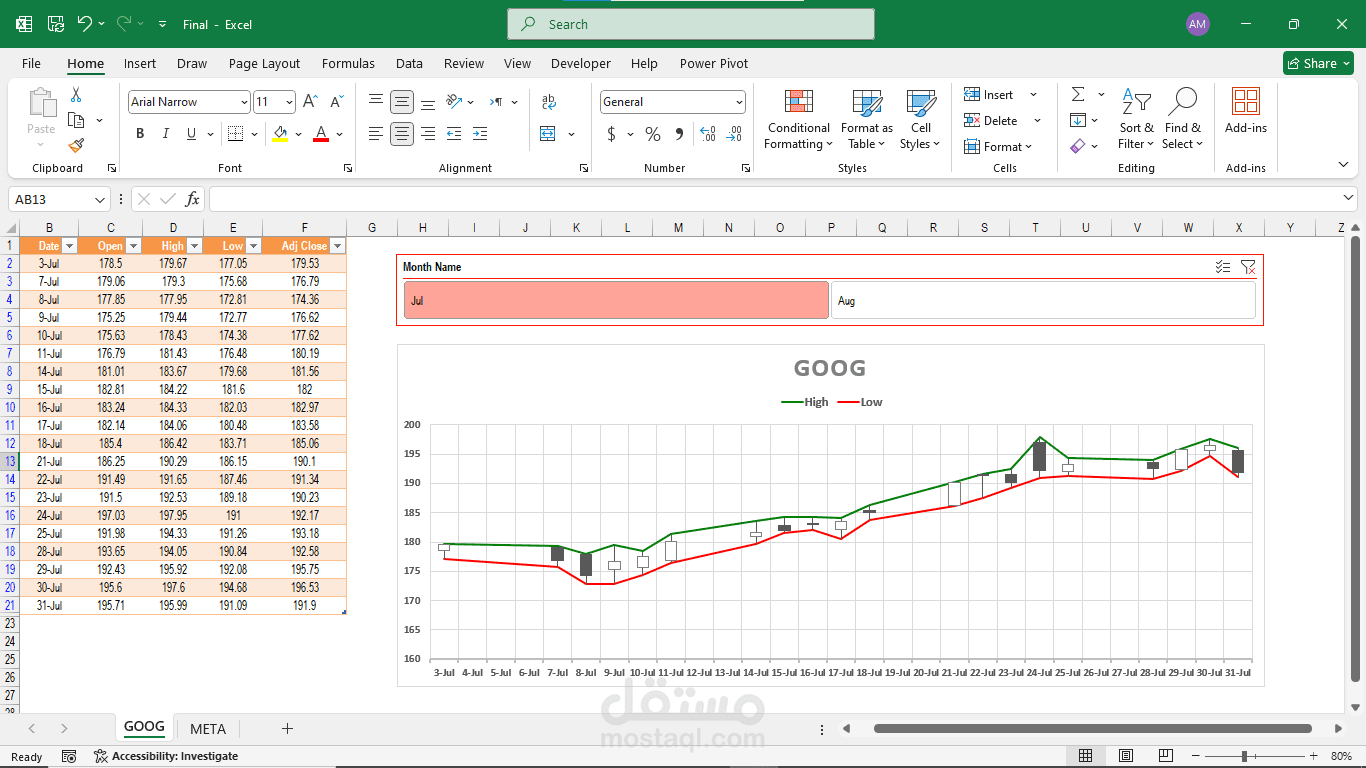Image resolution: width=1366 pixels, height=768 pixels.
Task: Switch to the Power Pivot tab
Action: coord(714,63)
